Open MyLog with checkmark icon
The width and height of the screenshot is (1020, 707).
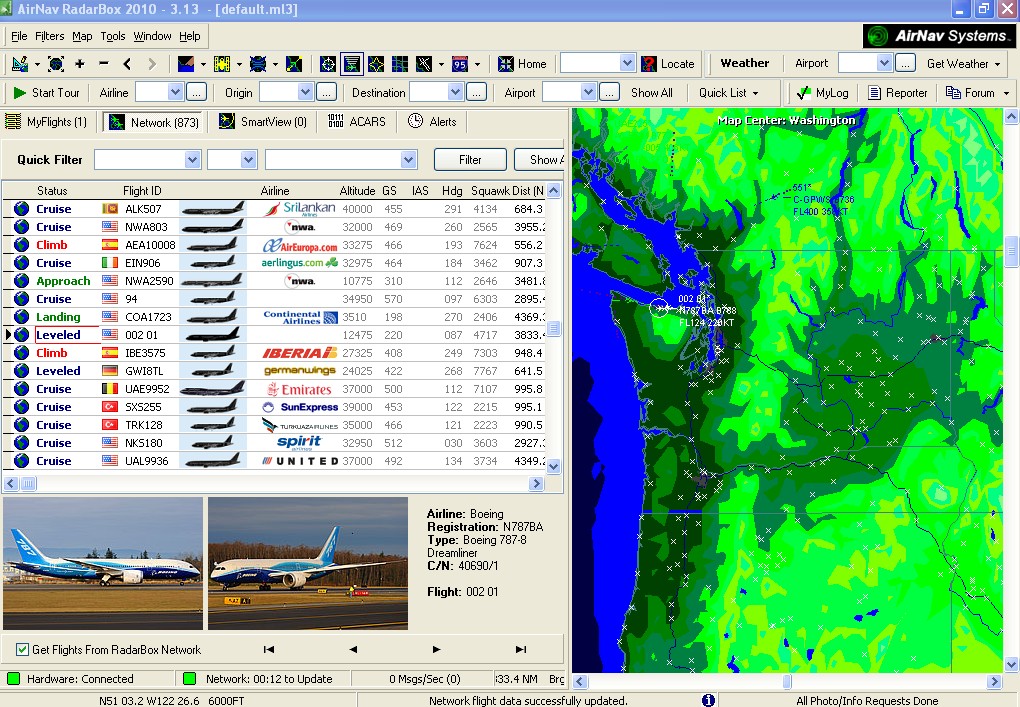click(x=822, y=93)
